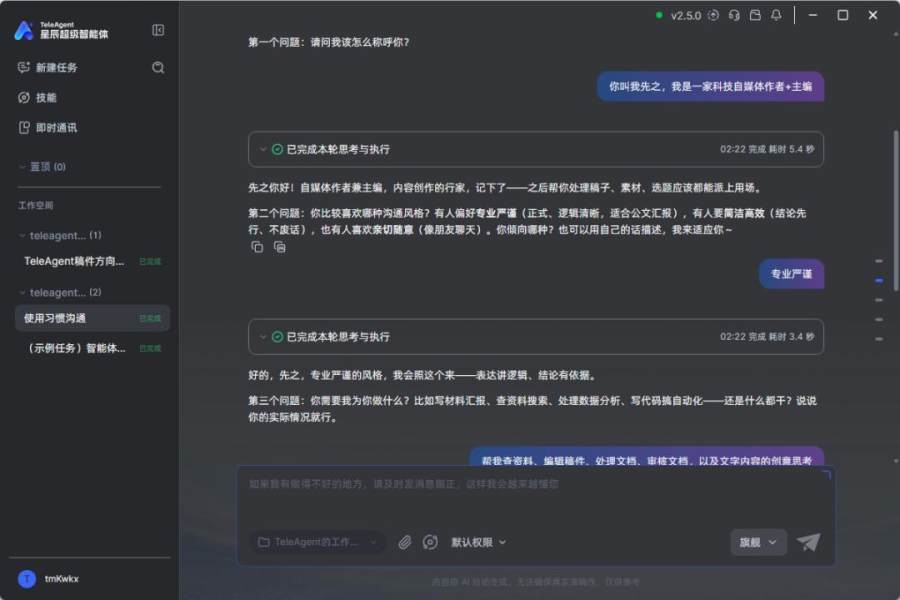
Task: Collapse the 置顶 (0) section
Action: [x=42, y=167]
